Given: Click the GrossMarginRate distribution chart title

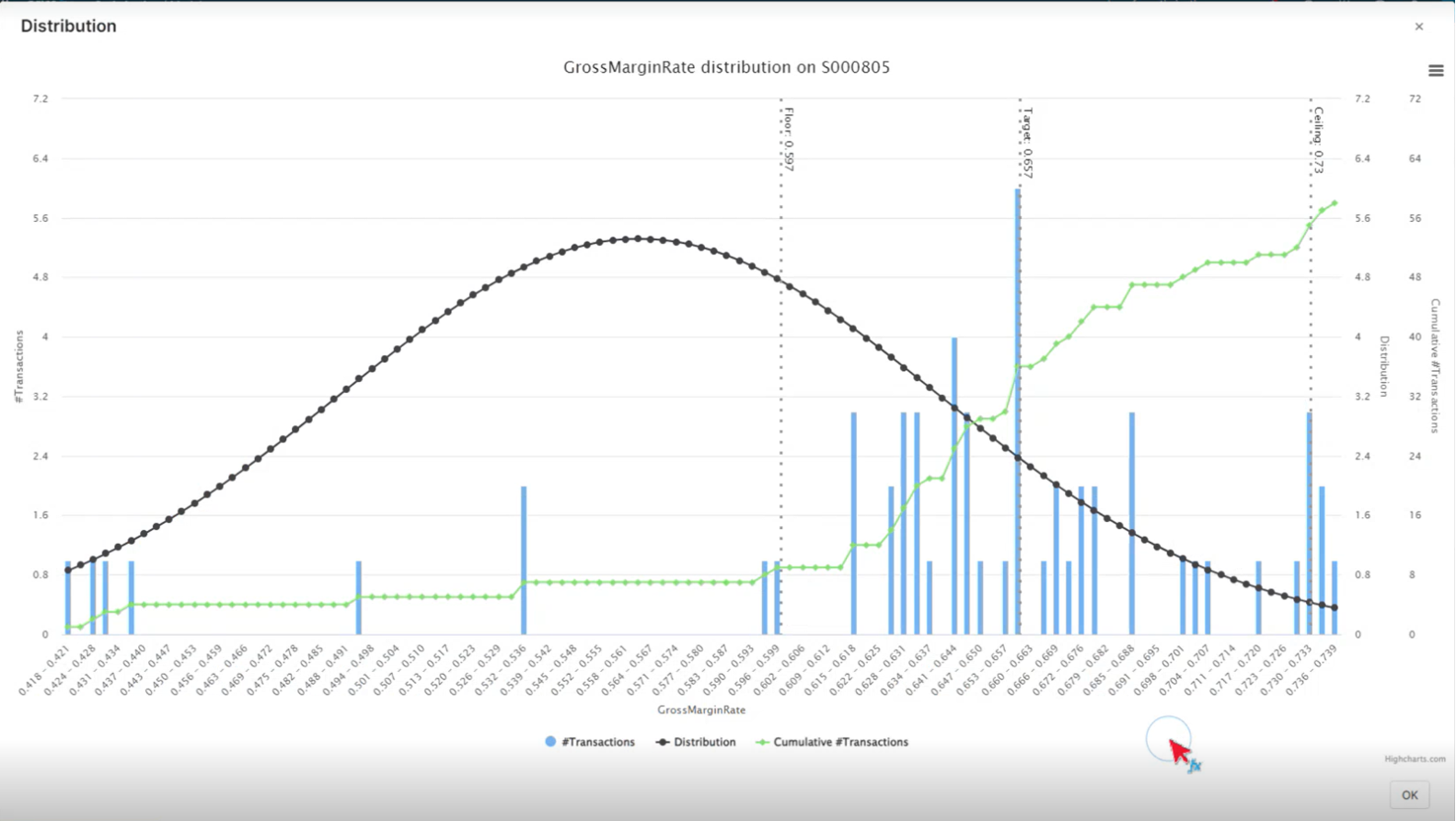Looking at the screenshot, I should 726,67.
